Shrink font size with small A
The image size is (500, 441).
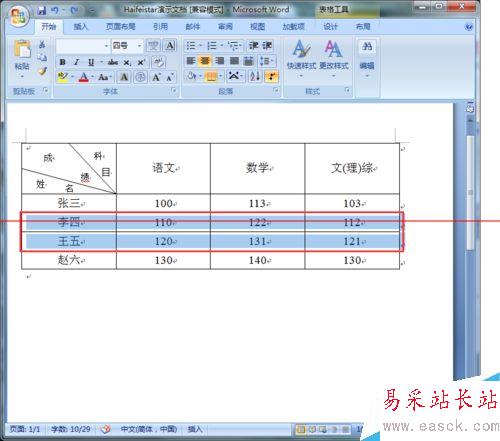point(170,78)
